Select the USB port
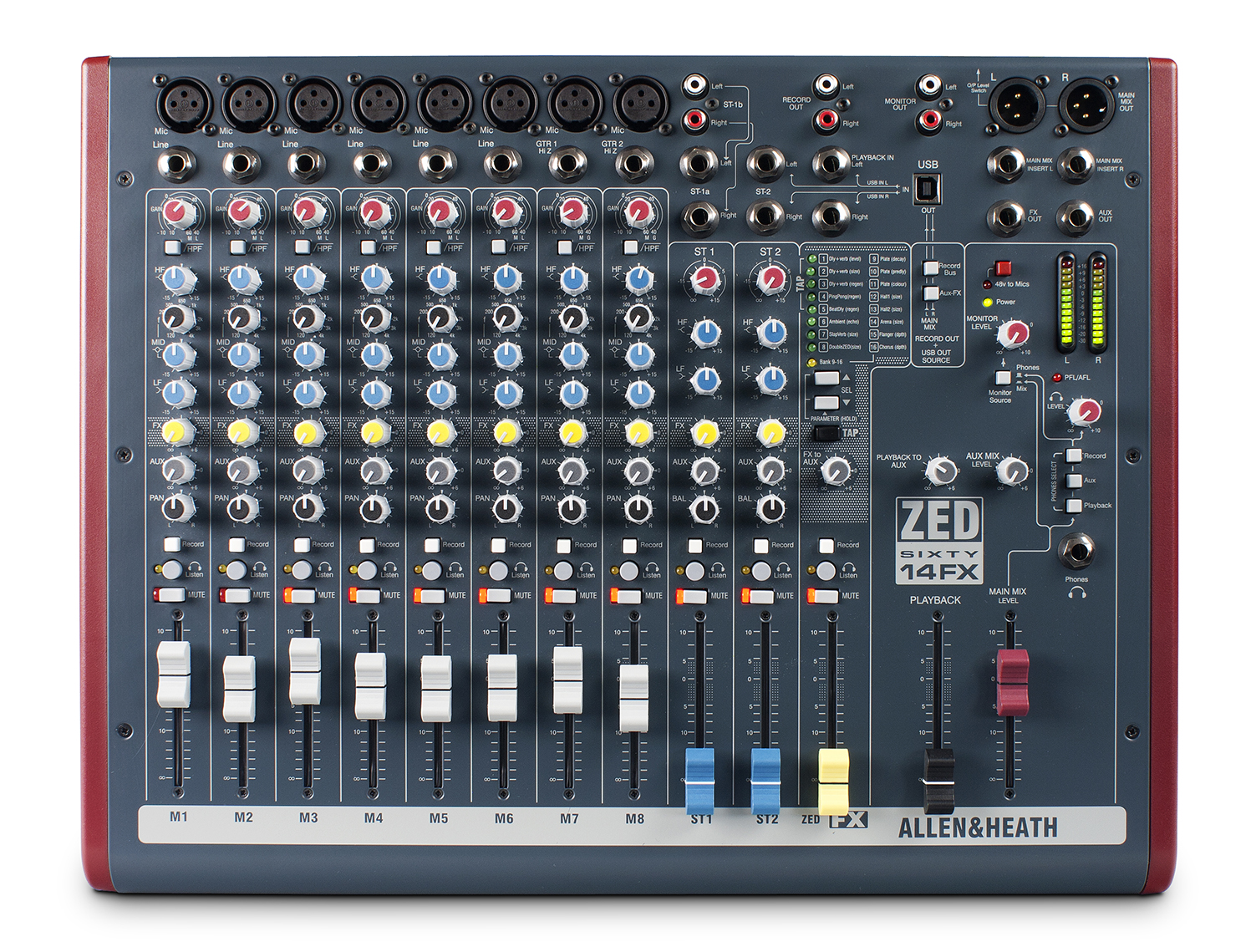 pyautogui.click(x=928, y=190)
